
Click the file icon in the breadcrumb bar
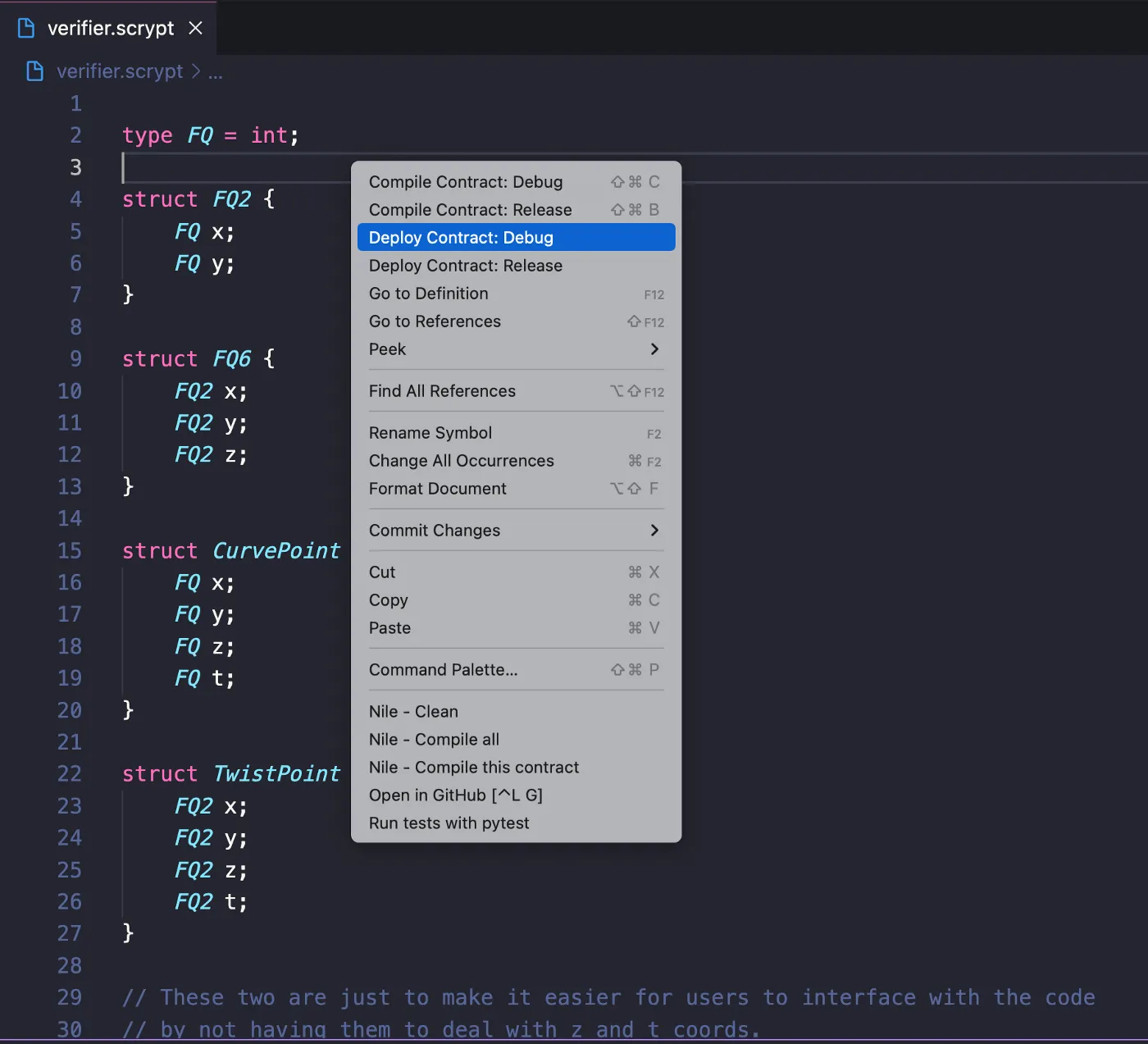pyautogui.click(x=34, y=71)
